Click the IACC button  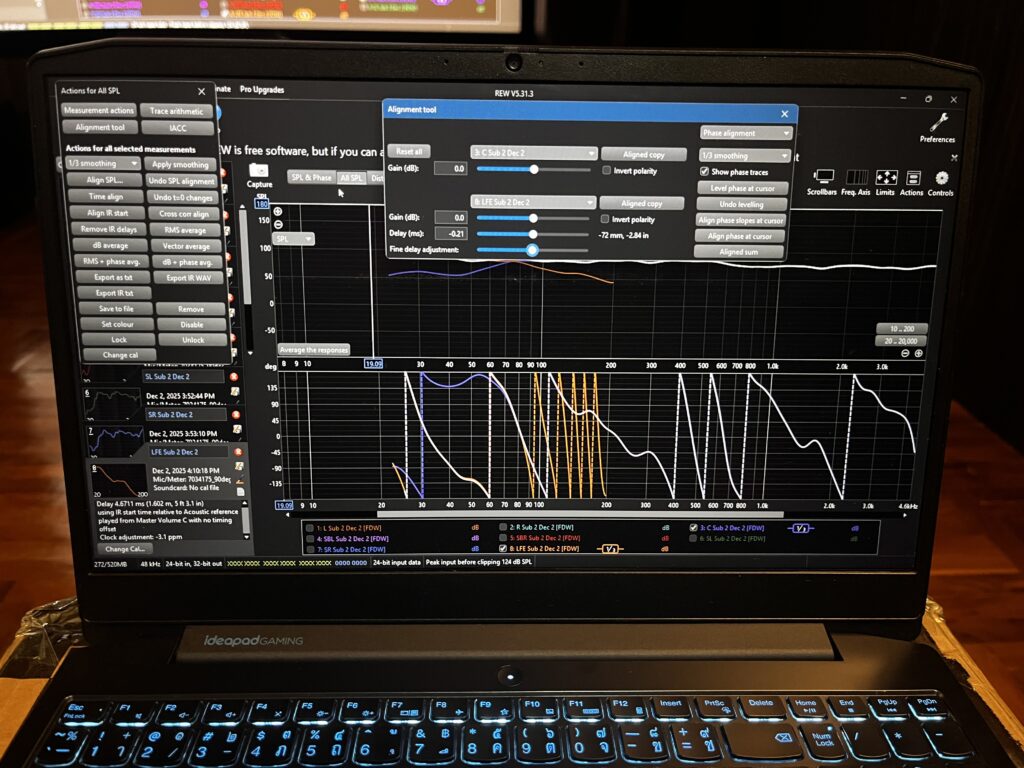point(178,128)
